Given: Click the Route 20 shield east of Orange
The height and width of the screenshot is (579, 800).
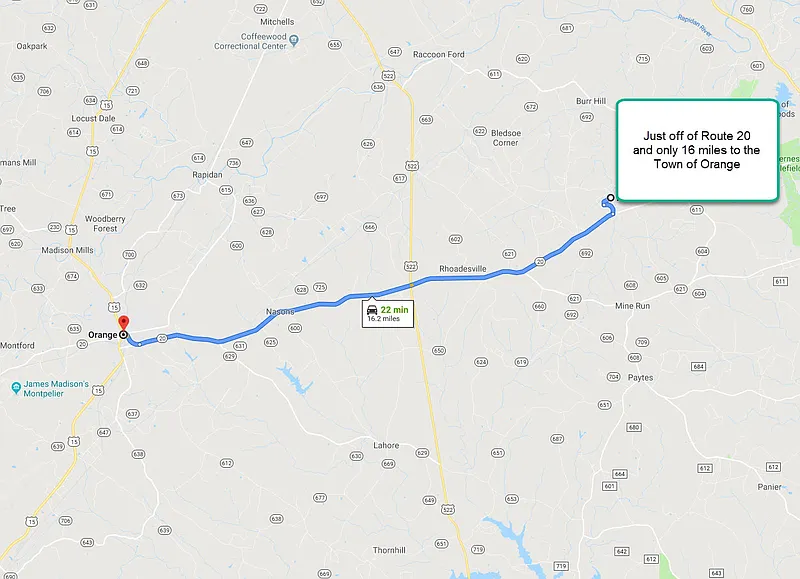Looking at the screenshot, I should point(162,338).
